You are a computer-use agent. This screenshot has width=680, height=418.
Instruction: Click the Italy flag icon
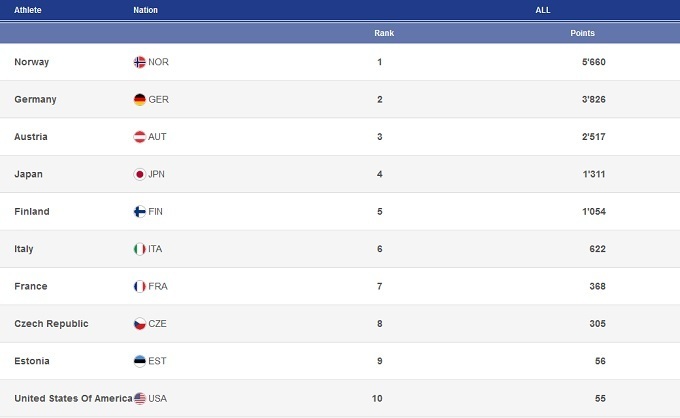139,249
